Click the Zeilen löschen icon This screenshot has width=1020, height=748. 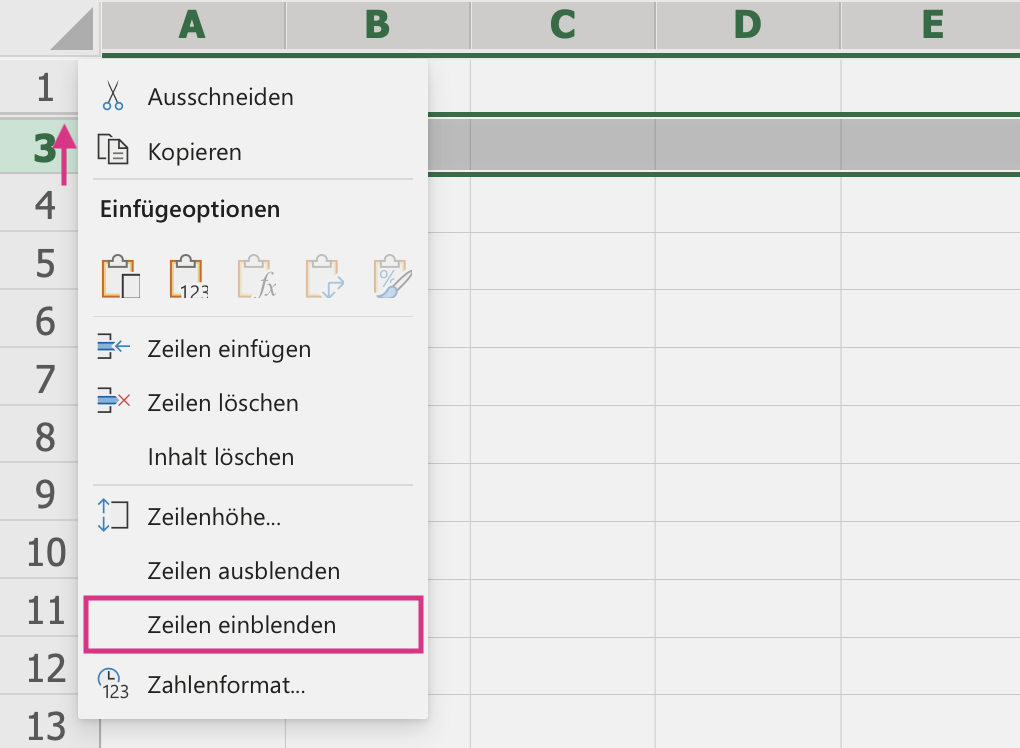(x=114, y=402)
